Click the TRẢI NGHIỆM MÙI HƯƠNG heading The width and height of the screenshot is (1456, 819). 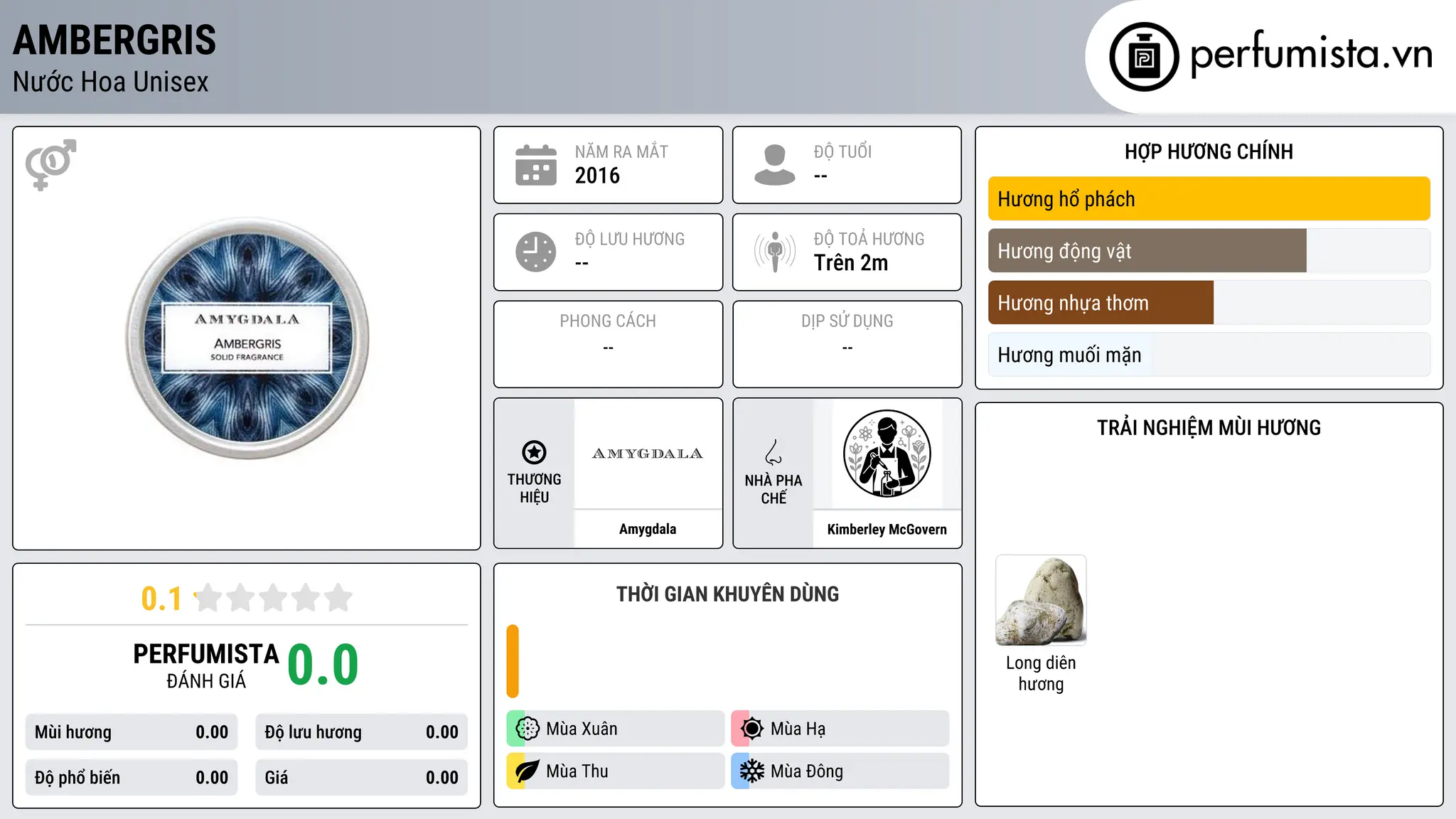click(x=1209, y=427)
